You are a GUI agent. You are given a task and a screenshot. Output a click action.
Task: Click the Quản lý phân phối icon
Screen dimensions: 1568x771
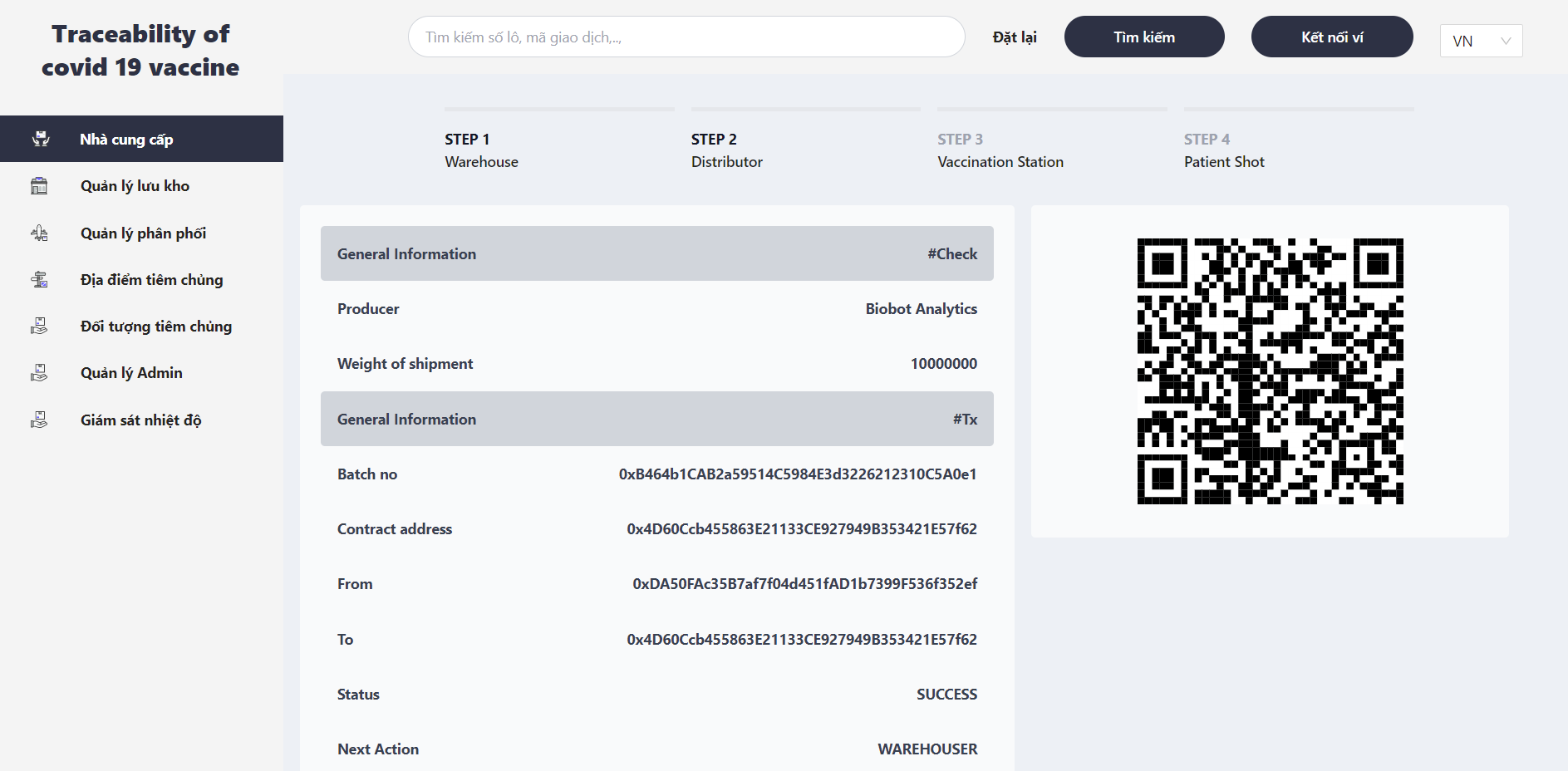tap(39, 233)
